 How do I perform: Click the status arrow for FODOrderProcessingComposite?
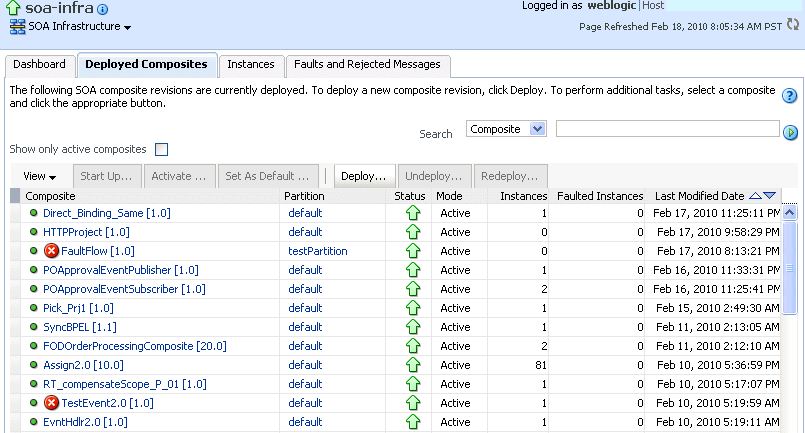point(413,346)
